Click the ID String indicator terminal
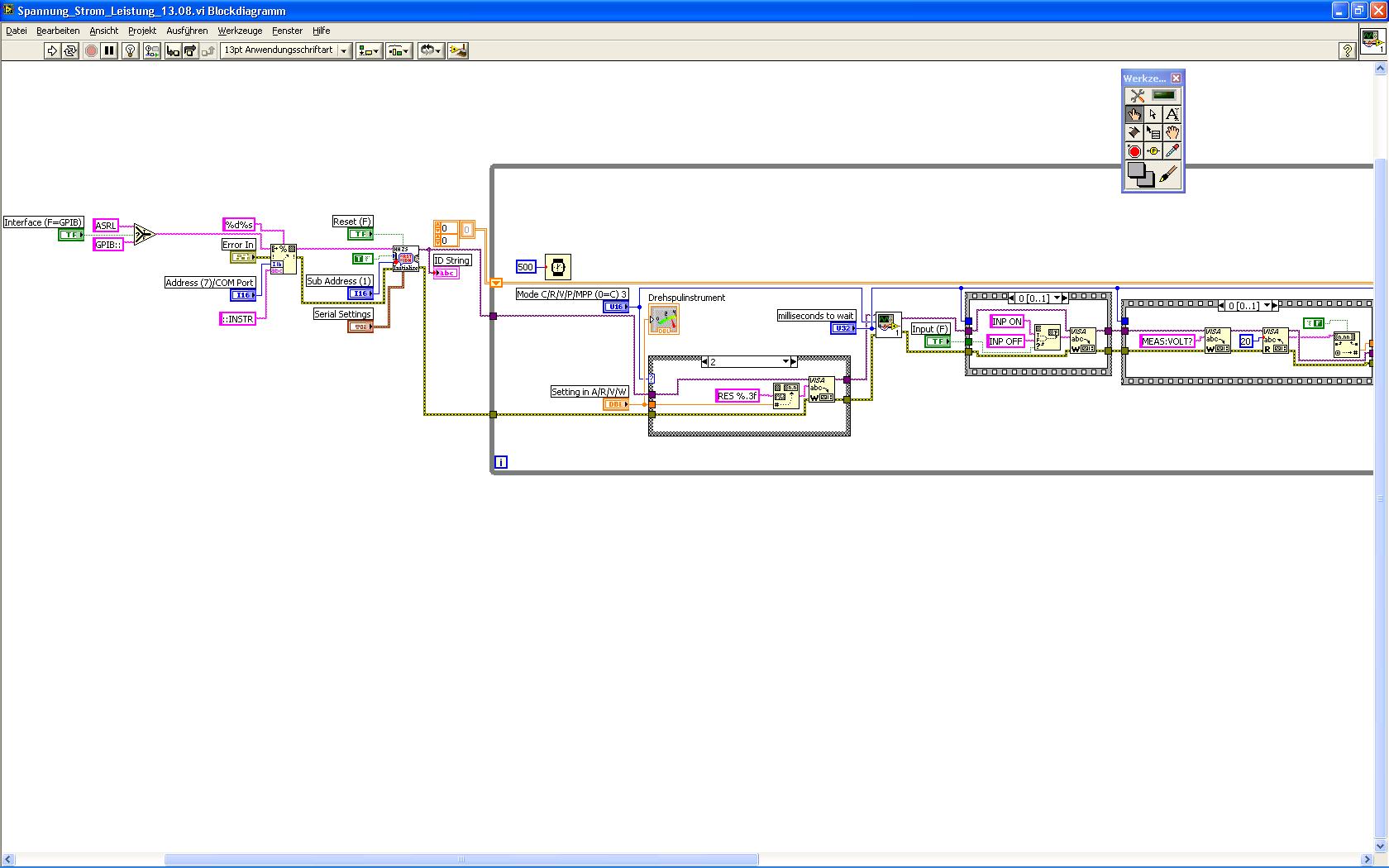The image size is (1389, 868). tap(446, 273)
